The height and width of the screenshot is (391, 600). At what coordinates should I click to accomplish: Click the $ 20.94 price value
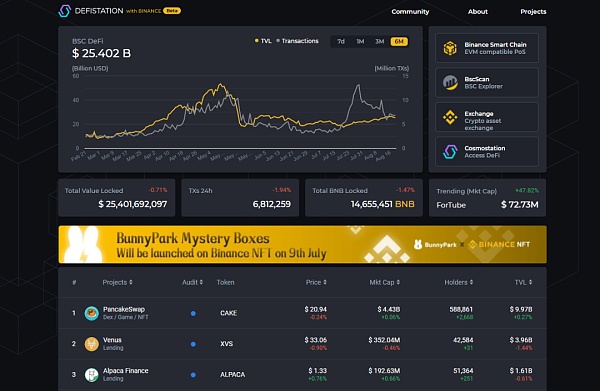[x=316, y=309]
